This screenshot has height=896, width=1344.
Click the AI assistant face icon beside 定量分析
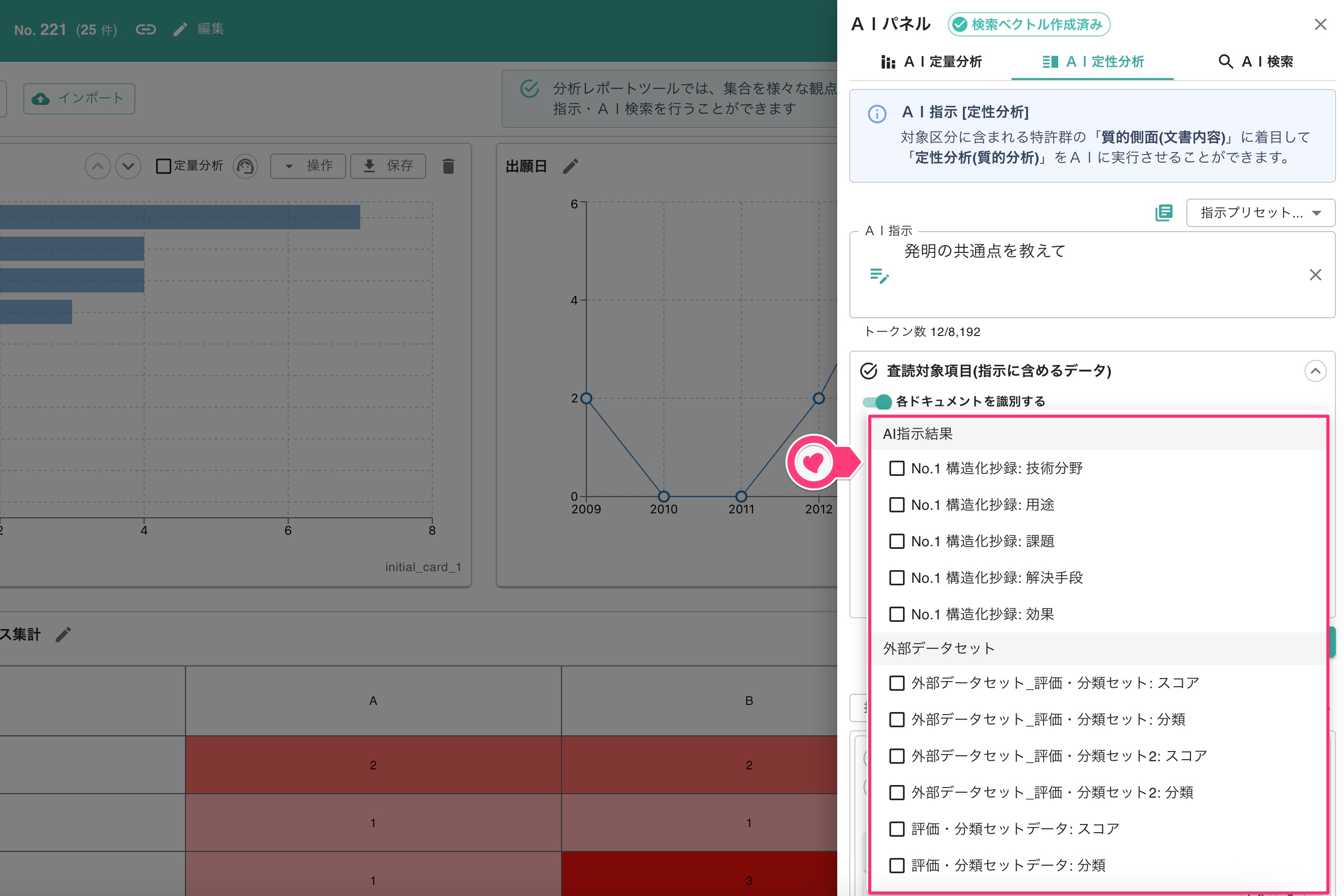tap(245, 166)
